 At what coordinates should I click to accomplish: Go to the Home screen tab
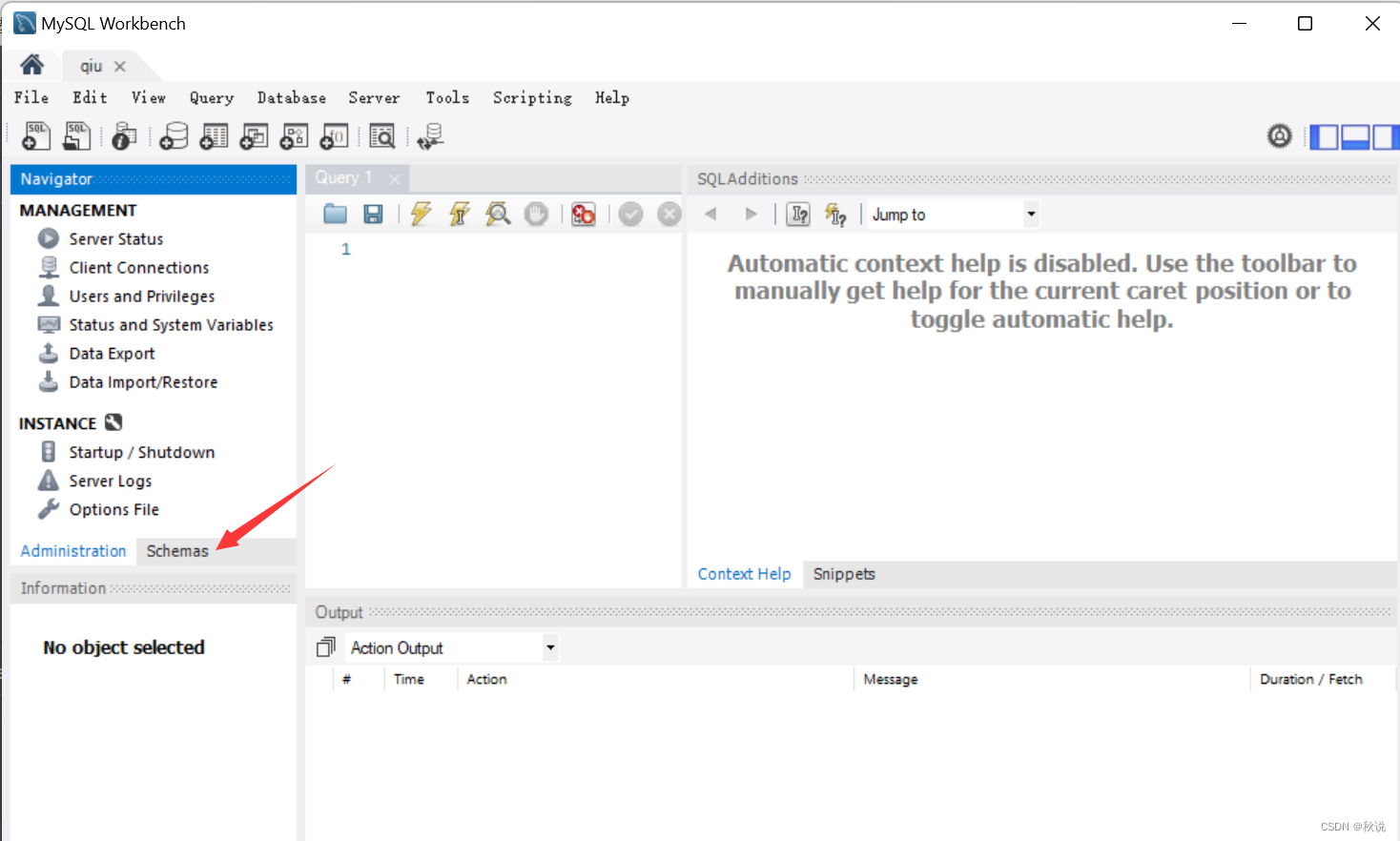(x=32, y=65)
